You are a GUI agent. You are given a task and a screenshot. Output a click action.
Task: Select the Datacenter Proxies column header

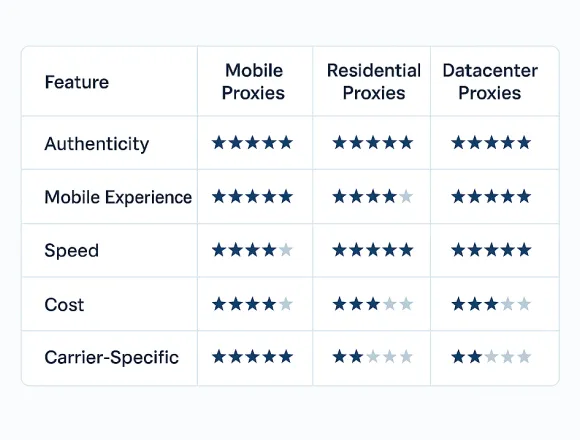click(x=490, y=81)
